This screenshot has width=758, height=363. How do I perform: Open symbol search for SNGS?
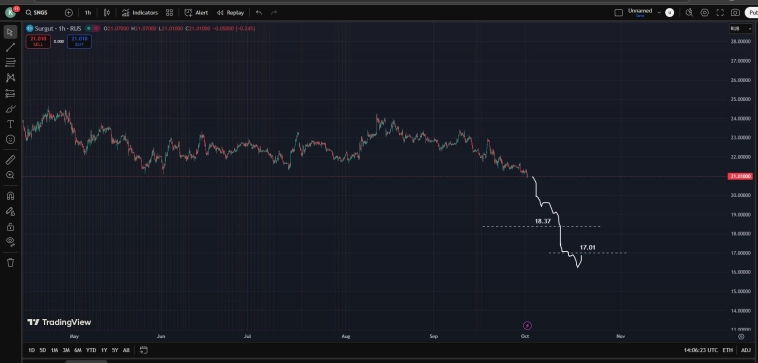pos(38,13)
